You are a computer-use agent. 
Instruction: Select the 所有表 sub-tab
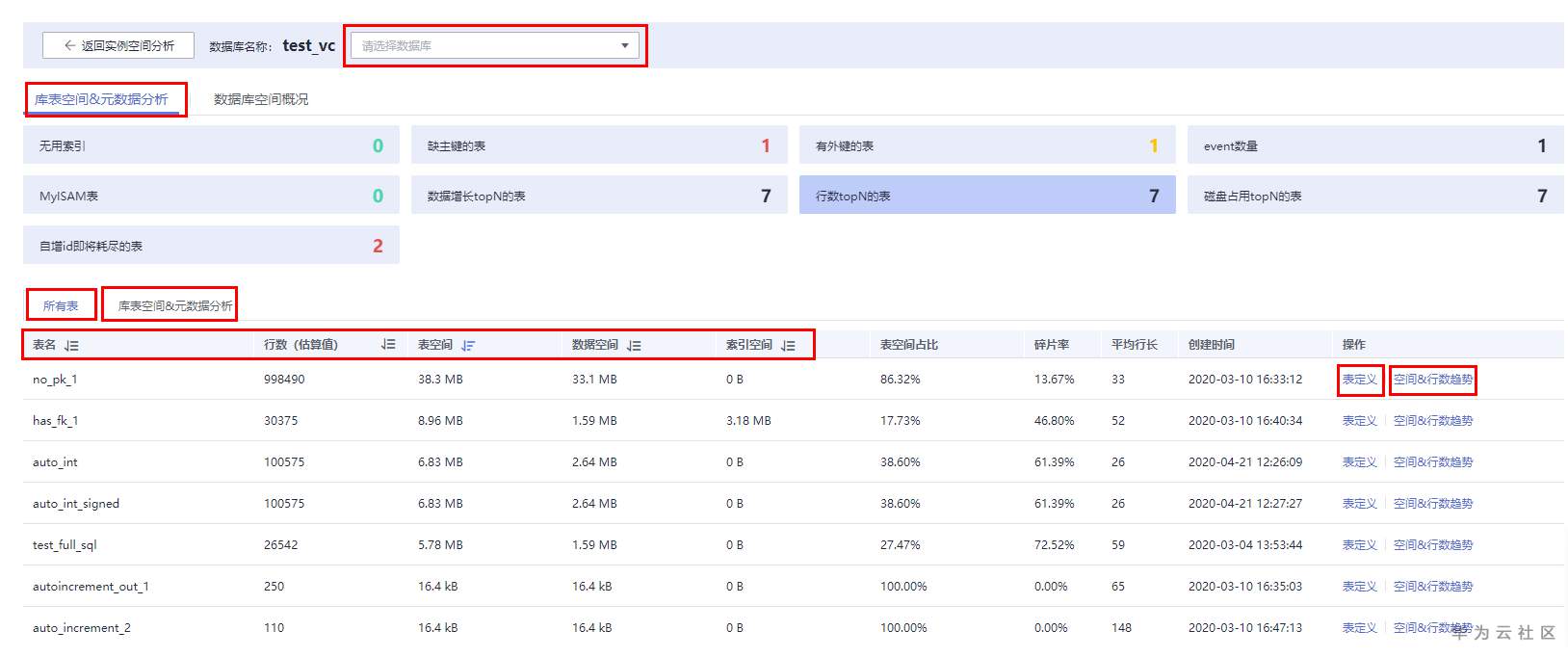tap(61, 305)
